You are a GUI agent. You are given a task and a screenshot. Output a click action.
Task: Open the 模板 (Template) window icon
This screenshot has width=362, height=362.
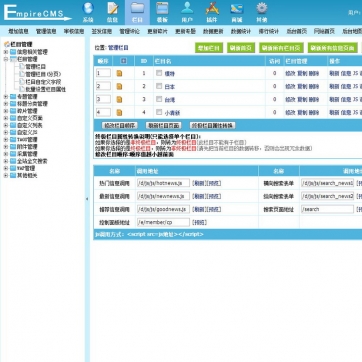(162, 9)
